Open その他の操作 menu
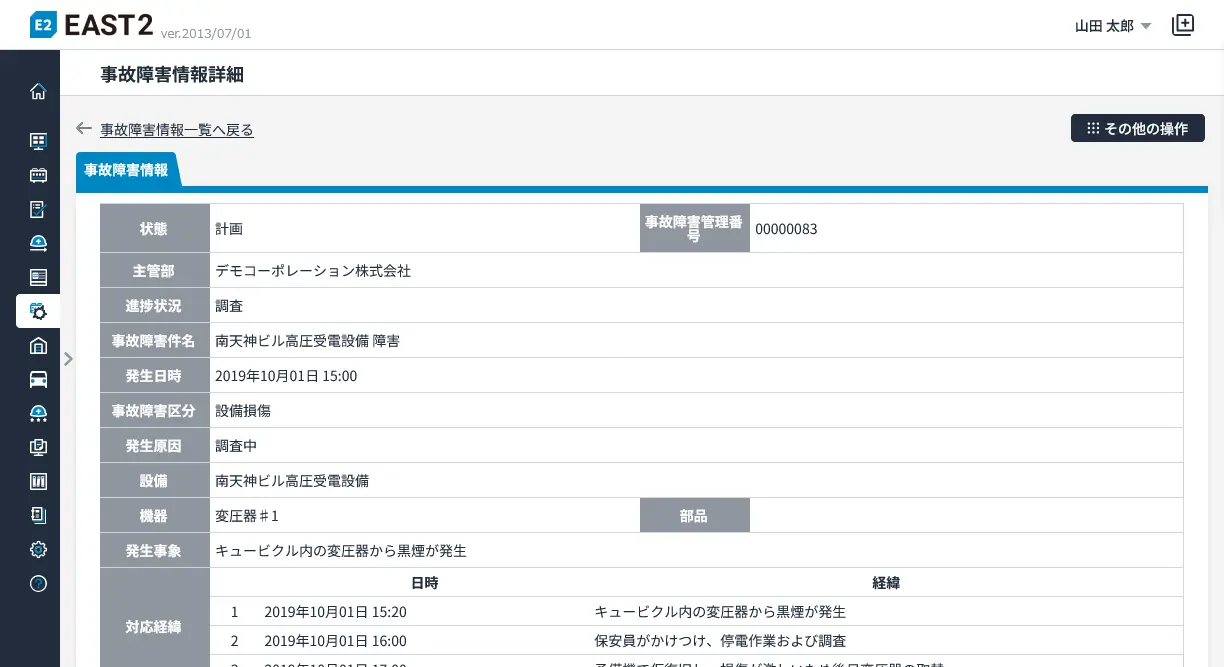The width and height of the screenshot is (1224, 667). (1137, 128)
